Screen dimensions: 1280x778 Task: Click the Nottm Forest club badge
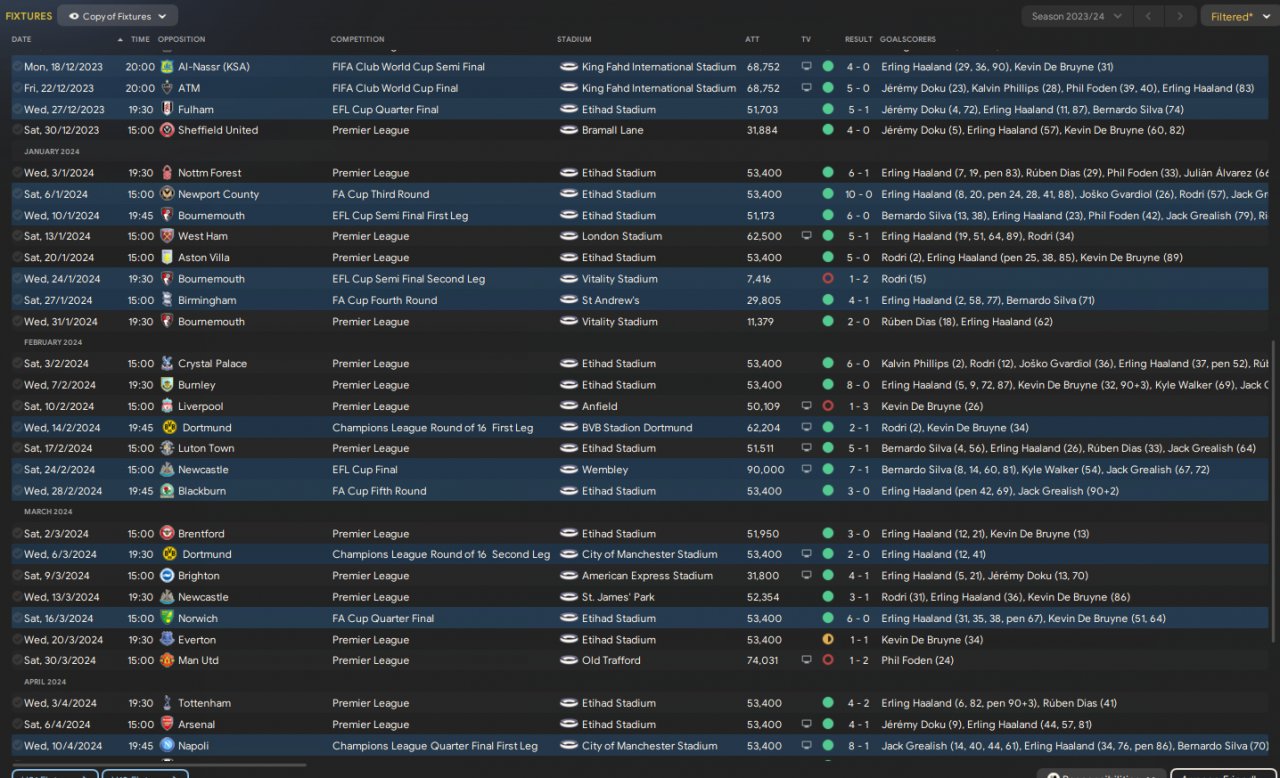[x=167, y=173]
